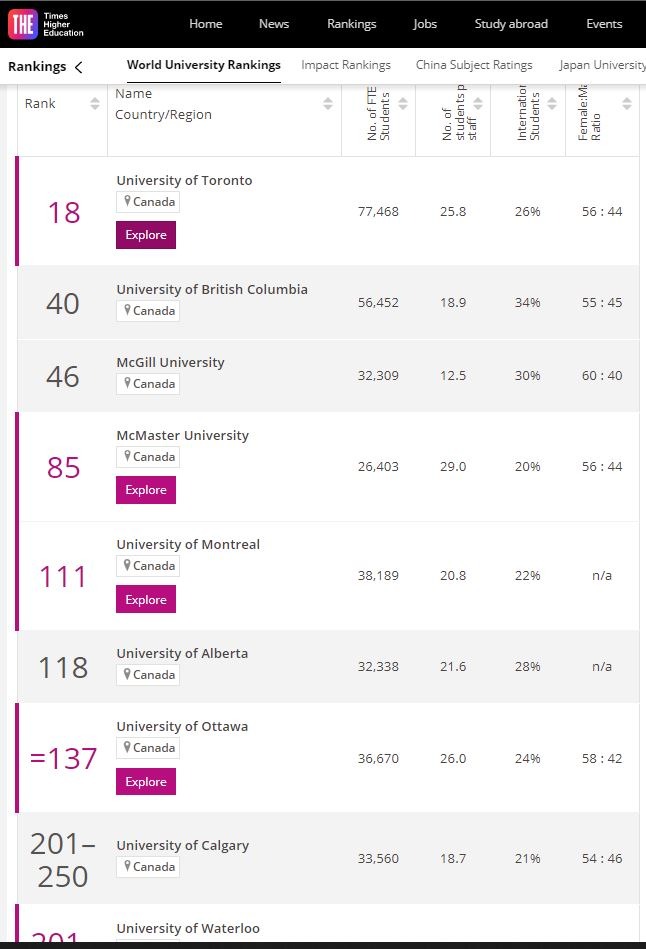The width and height of the screenshot is (646, 949).
Task: Switch to the Impact Rankings tab
Action: coord(346,65)
